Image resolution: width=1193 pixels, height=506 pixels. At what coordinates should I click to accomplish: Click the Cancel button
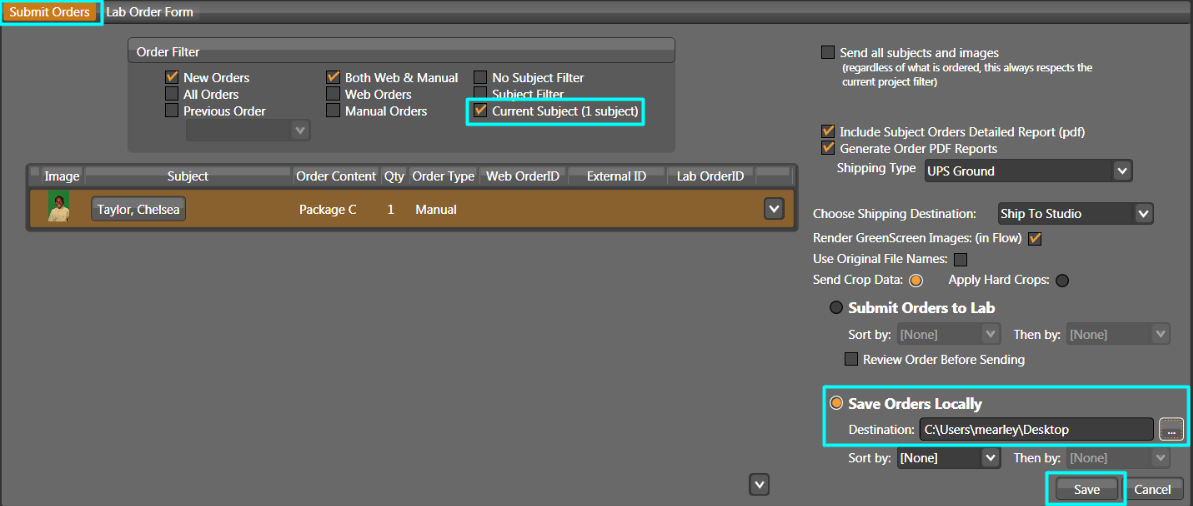(1152, 489)
